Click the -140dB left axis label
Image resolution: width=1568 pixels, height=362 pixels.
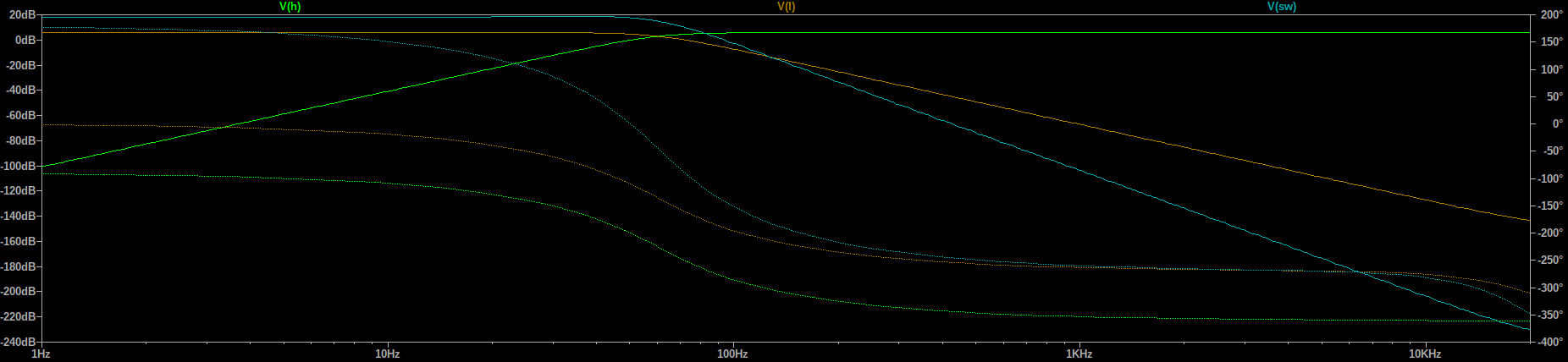(19, 217)
